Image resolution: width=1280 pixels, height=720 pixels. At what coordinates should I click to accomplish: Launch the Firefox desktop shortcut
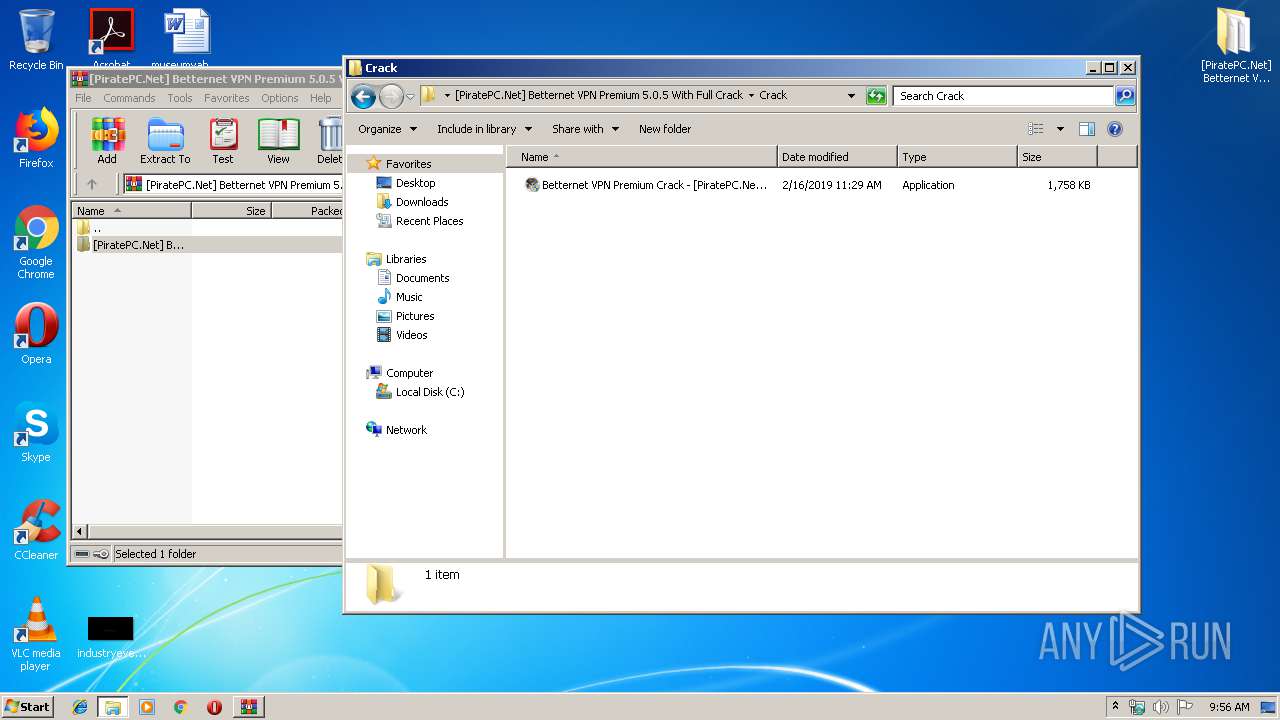coord(36,139)
